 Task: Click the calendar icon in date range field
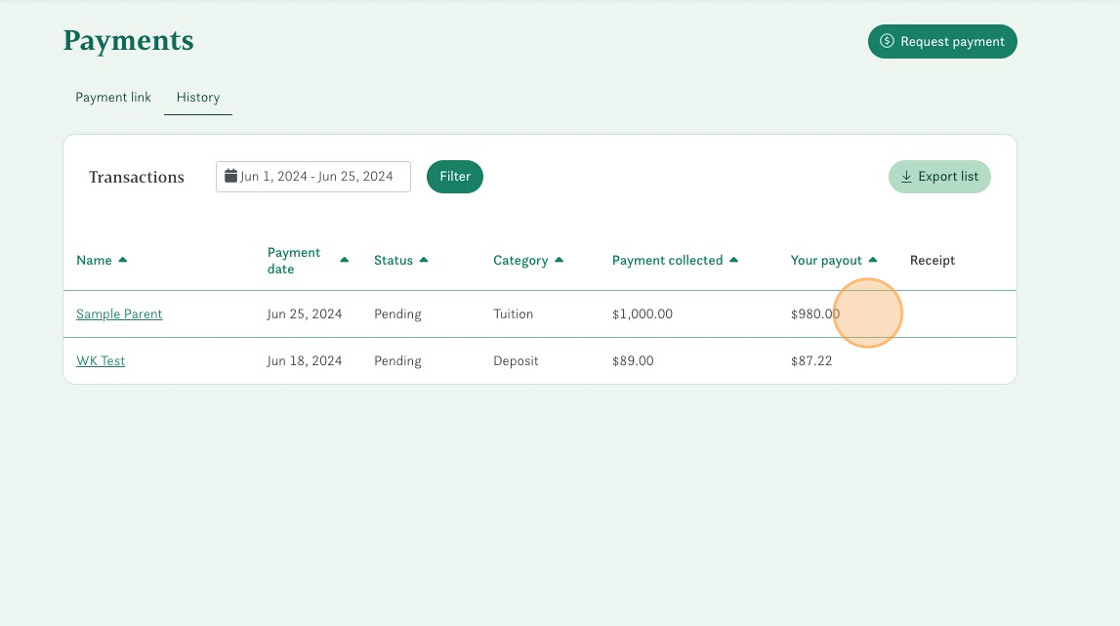click(230, 176)
